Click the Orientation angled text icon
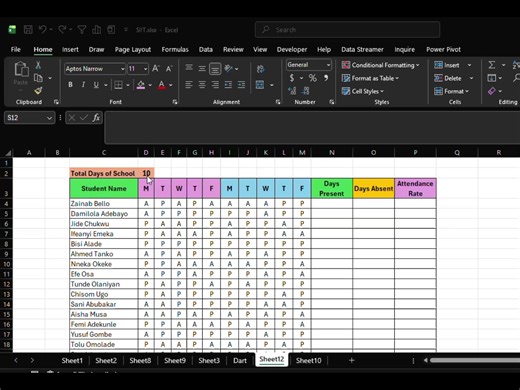The image size is (520, 390). coord(228,68)
